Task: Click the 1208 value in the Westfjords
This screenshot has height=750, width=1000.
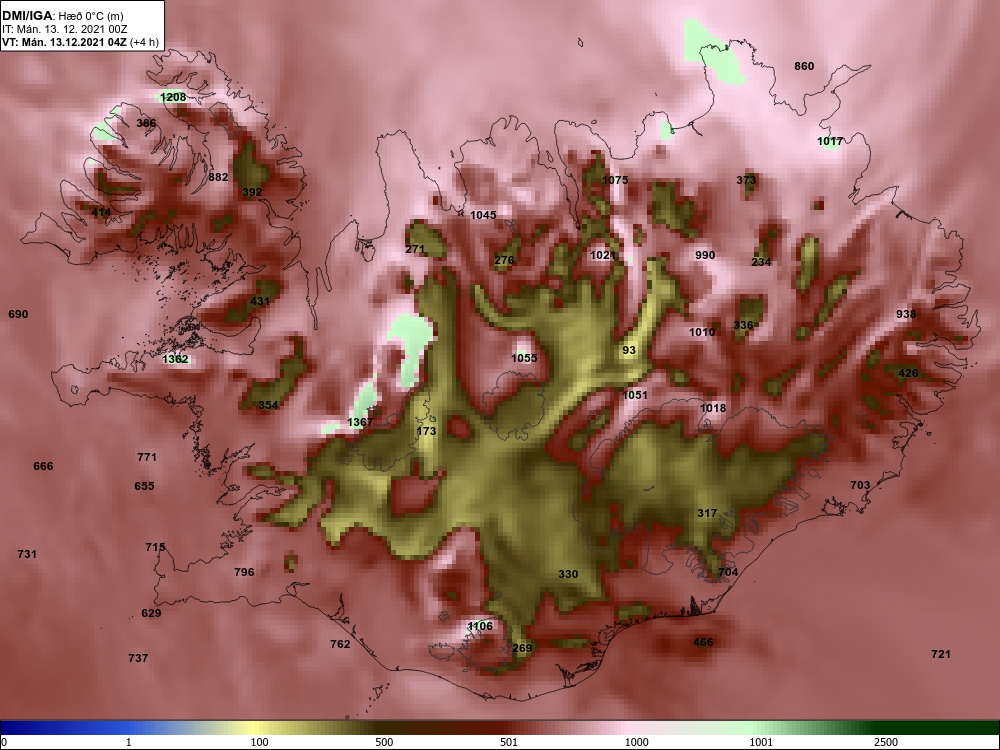Action: pos(173,97)
